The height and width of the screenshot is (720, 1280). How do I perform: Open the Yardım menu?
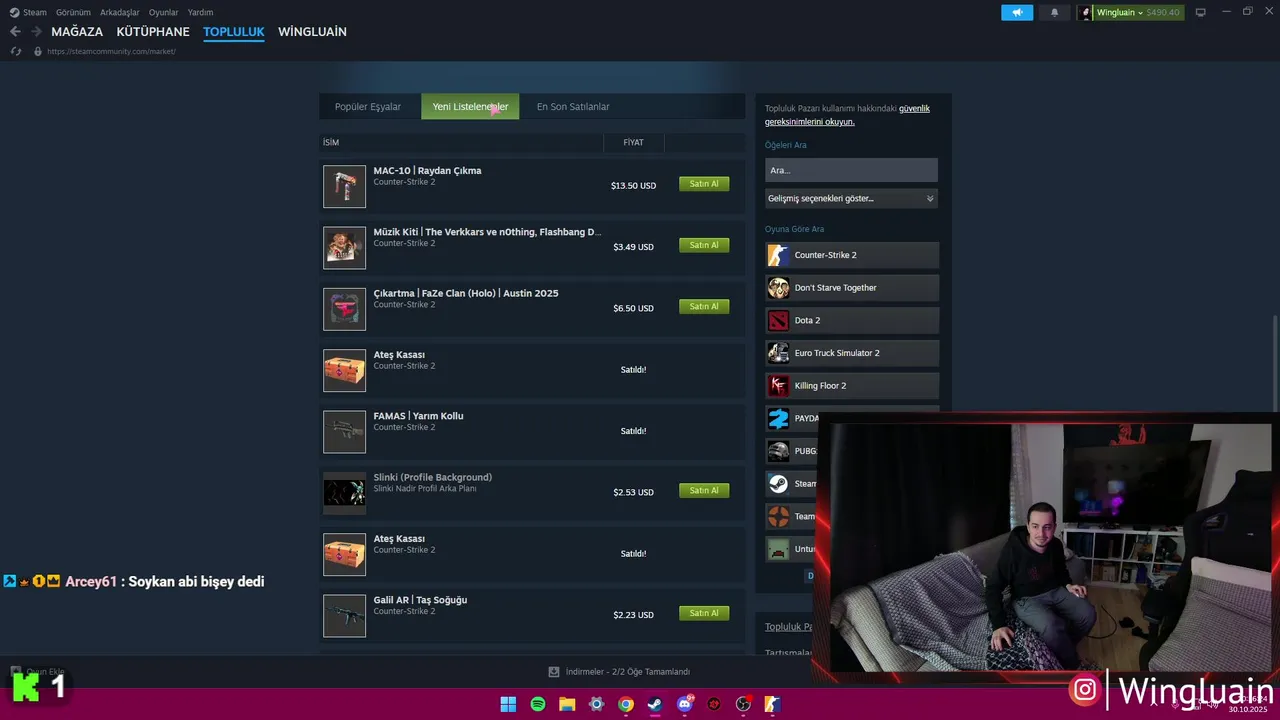(200, 12)
